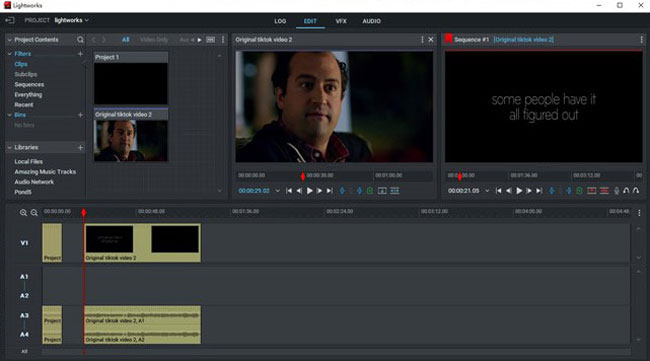Jump to end in sequence viewer
The image size is (650, 361).
point(539,191)
